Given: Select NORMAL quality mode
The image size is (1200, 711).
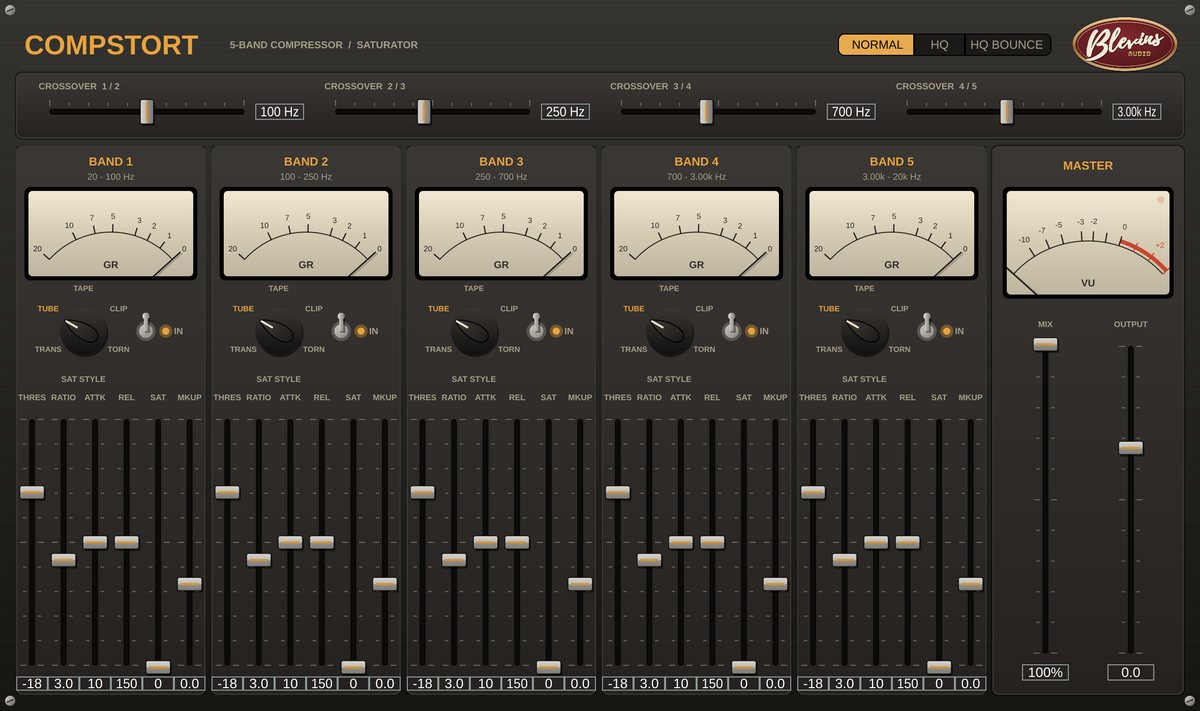Looking at the screenshot, I should coord(877,45).
